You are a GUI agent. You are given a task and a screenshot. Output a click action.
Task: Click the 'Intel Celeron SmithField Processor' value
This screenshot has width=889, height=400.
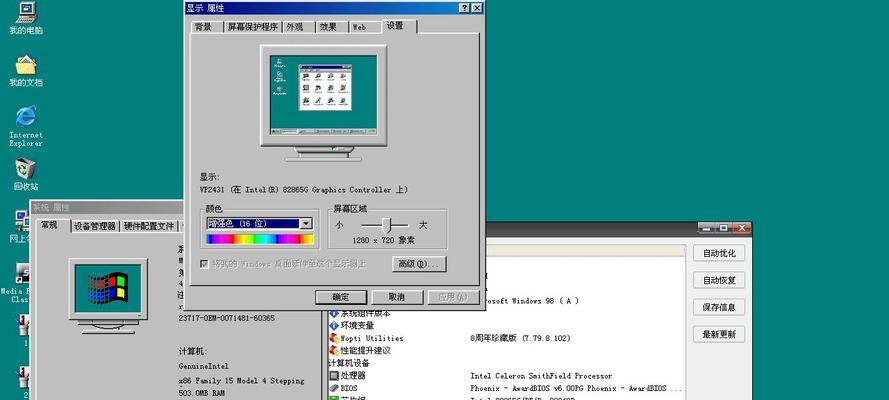[x=541, y=376]
